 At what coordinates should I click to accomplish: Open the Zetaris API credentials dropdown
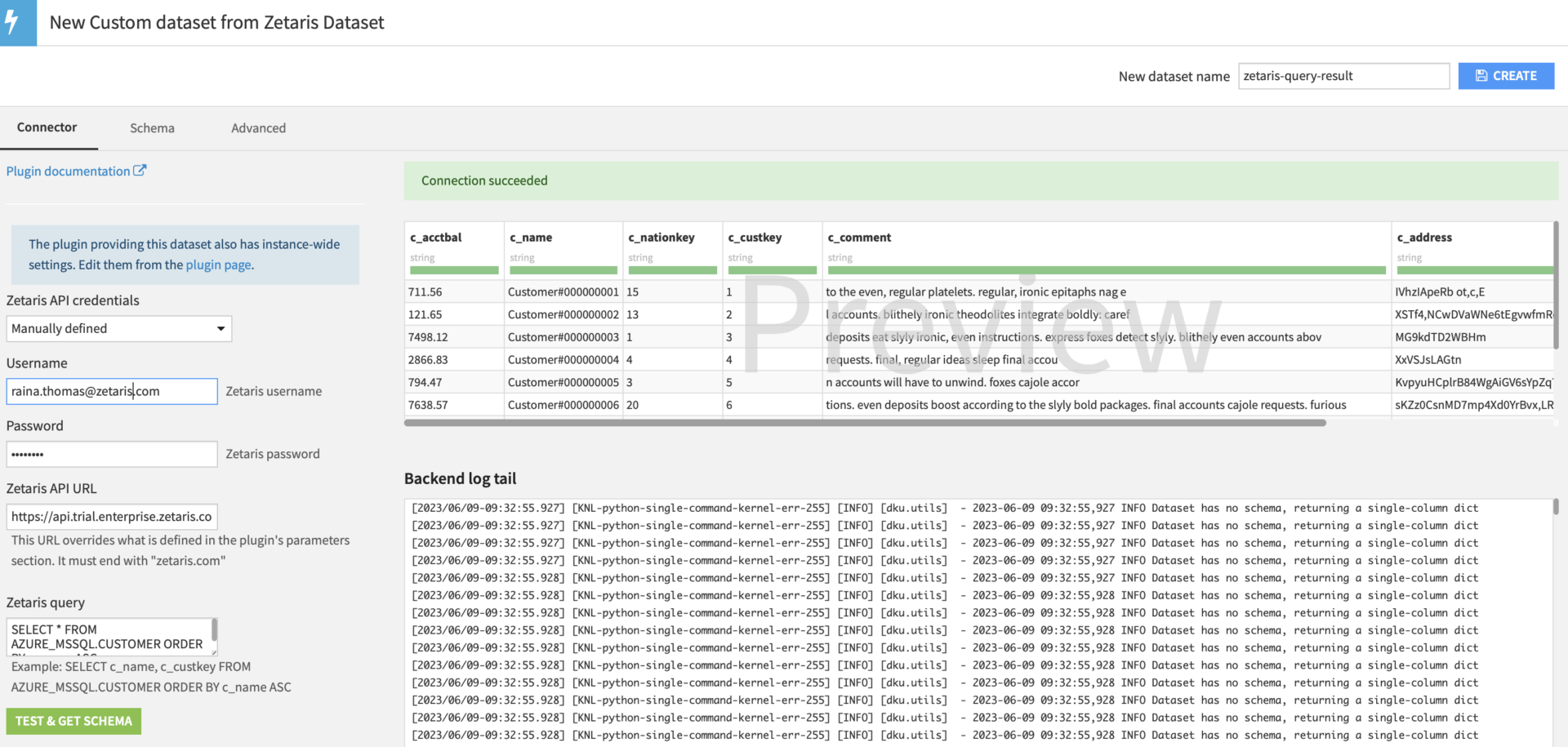[x=118, y=328]
